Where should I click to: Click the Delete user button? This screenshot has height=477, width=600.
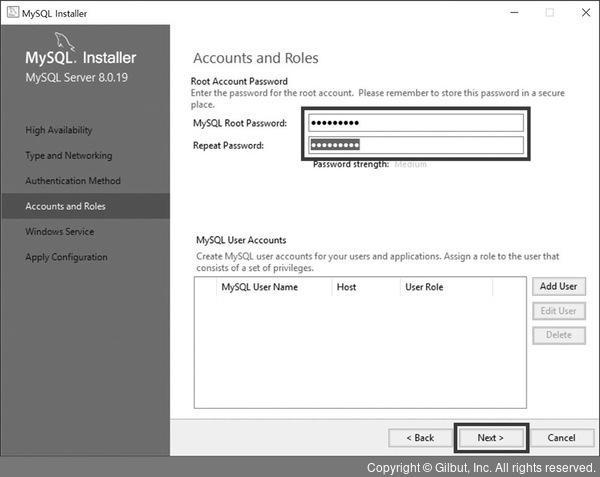point(559,335)
